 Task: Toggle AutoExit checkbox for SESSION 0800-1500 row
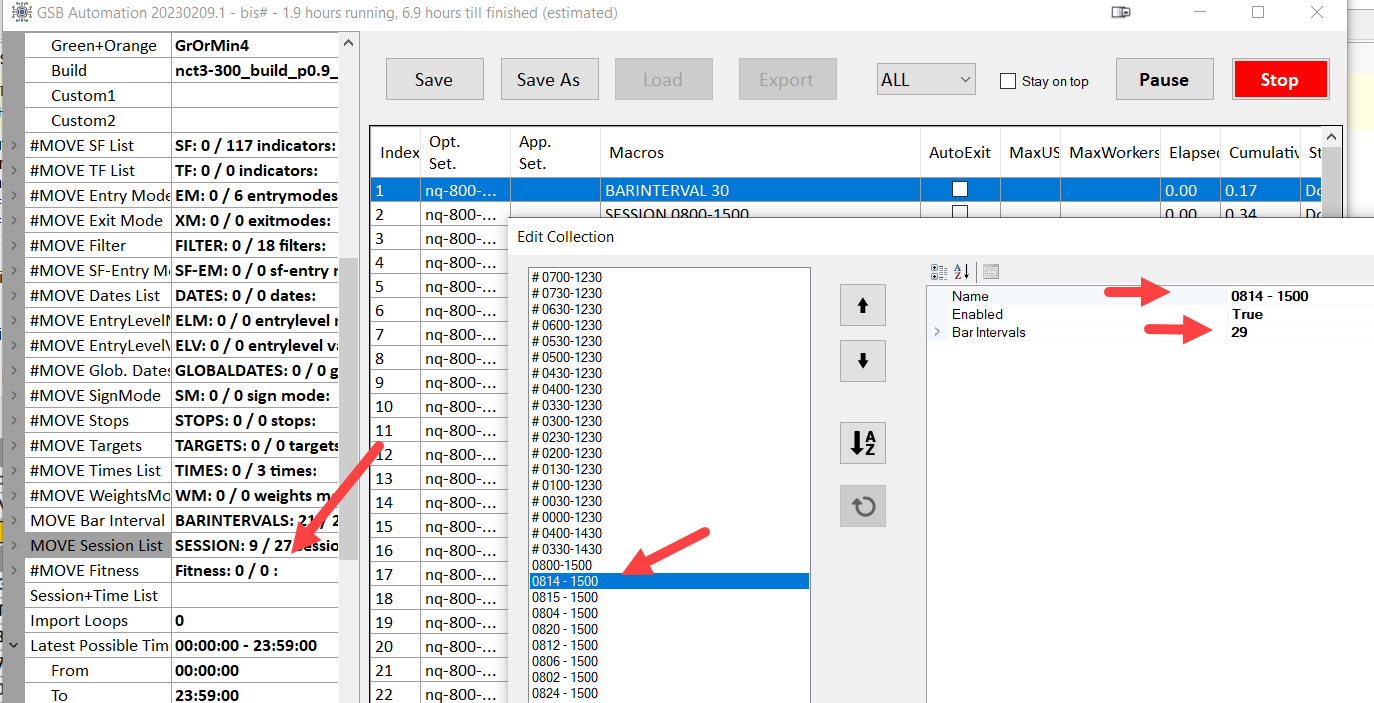[x=960, y=213]
